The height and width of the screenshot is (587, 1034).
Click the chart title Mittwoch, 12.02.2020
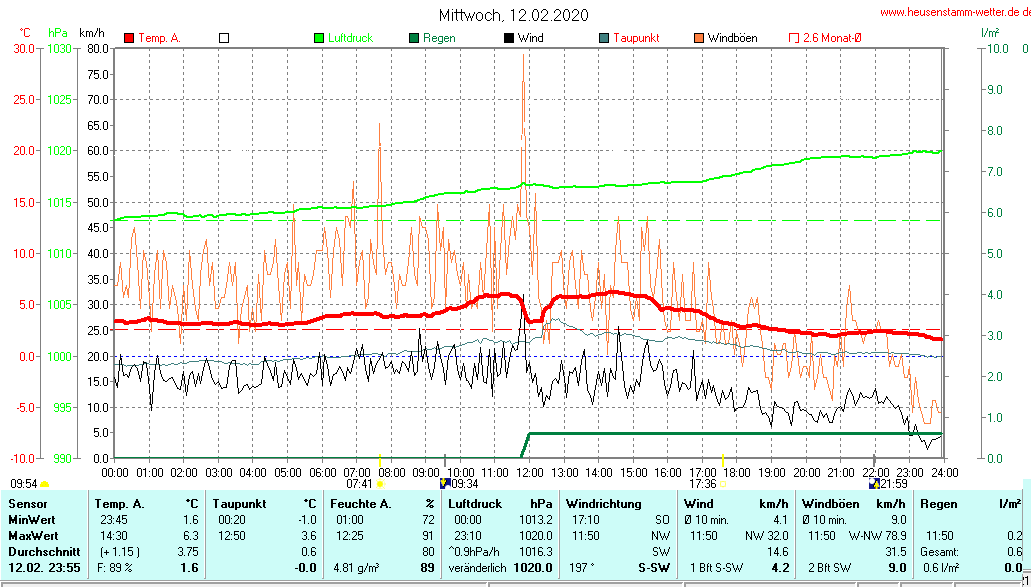[514, 15]
